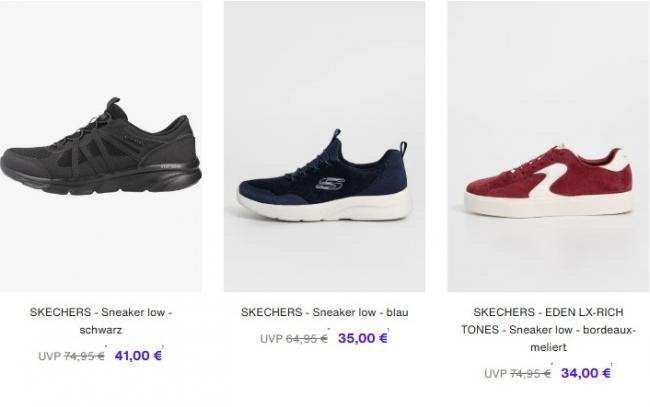Click the word 'schwarz' under the black shoe
650x407 pixels.
pyautogui.click(x=101, y=330)
